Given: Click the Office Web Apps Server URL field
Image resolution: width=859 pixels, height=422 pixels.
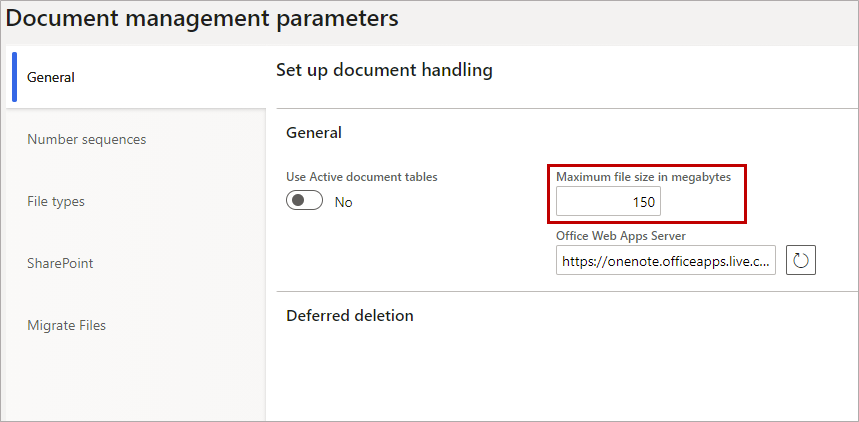Looking at the screenshot, I should 666,260.
